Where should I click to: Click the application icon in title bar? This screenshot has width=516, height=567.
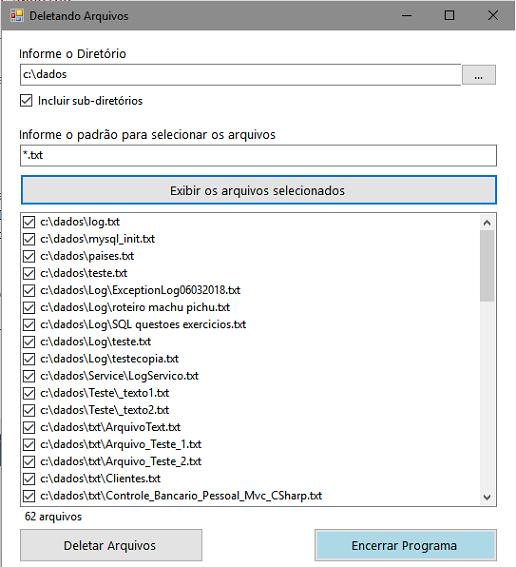pyautogui.click(x=17, y=16)
